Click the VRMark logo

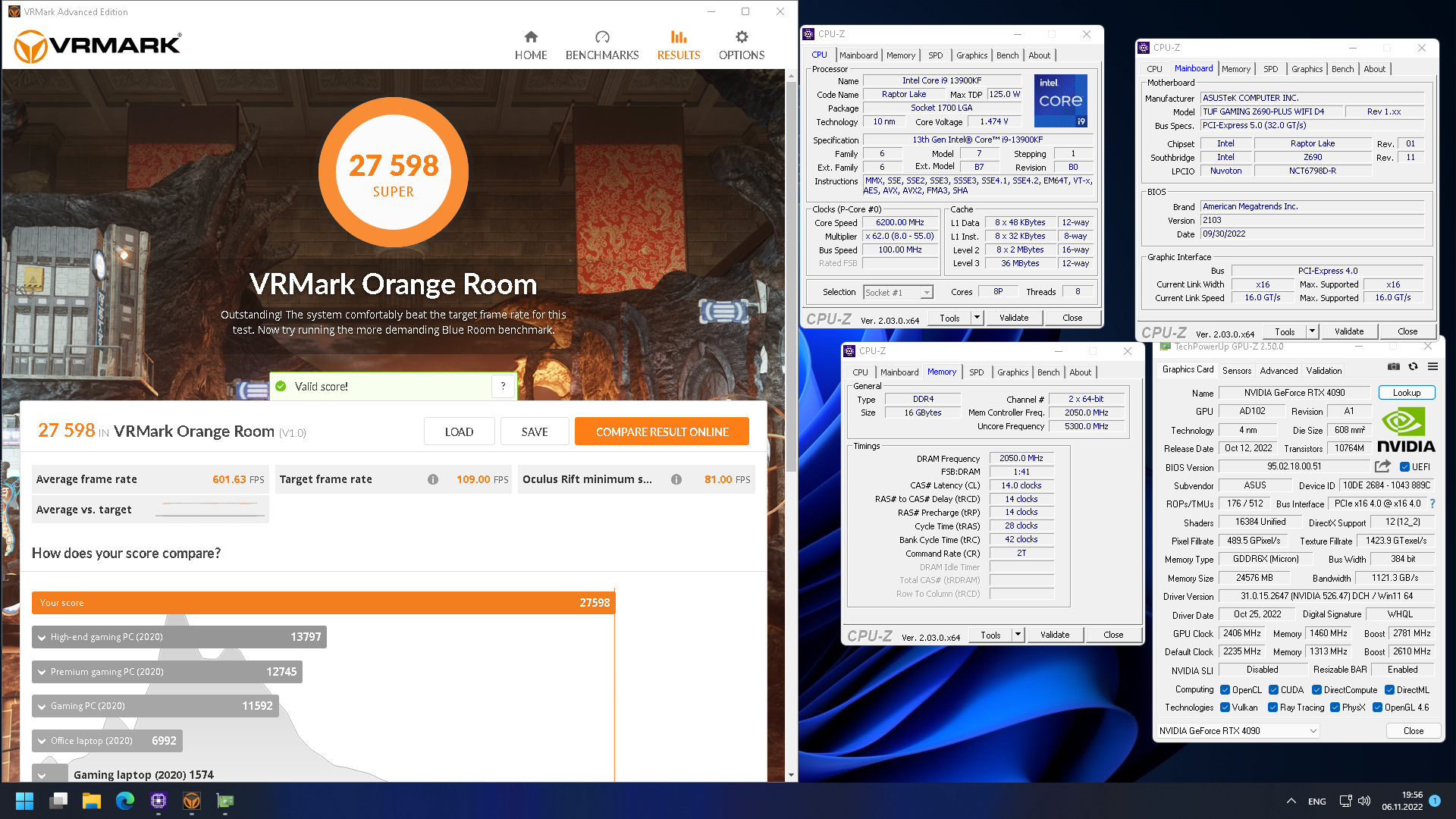tap(98, 46)
